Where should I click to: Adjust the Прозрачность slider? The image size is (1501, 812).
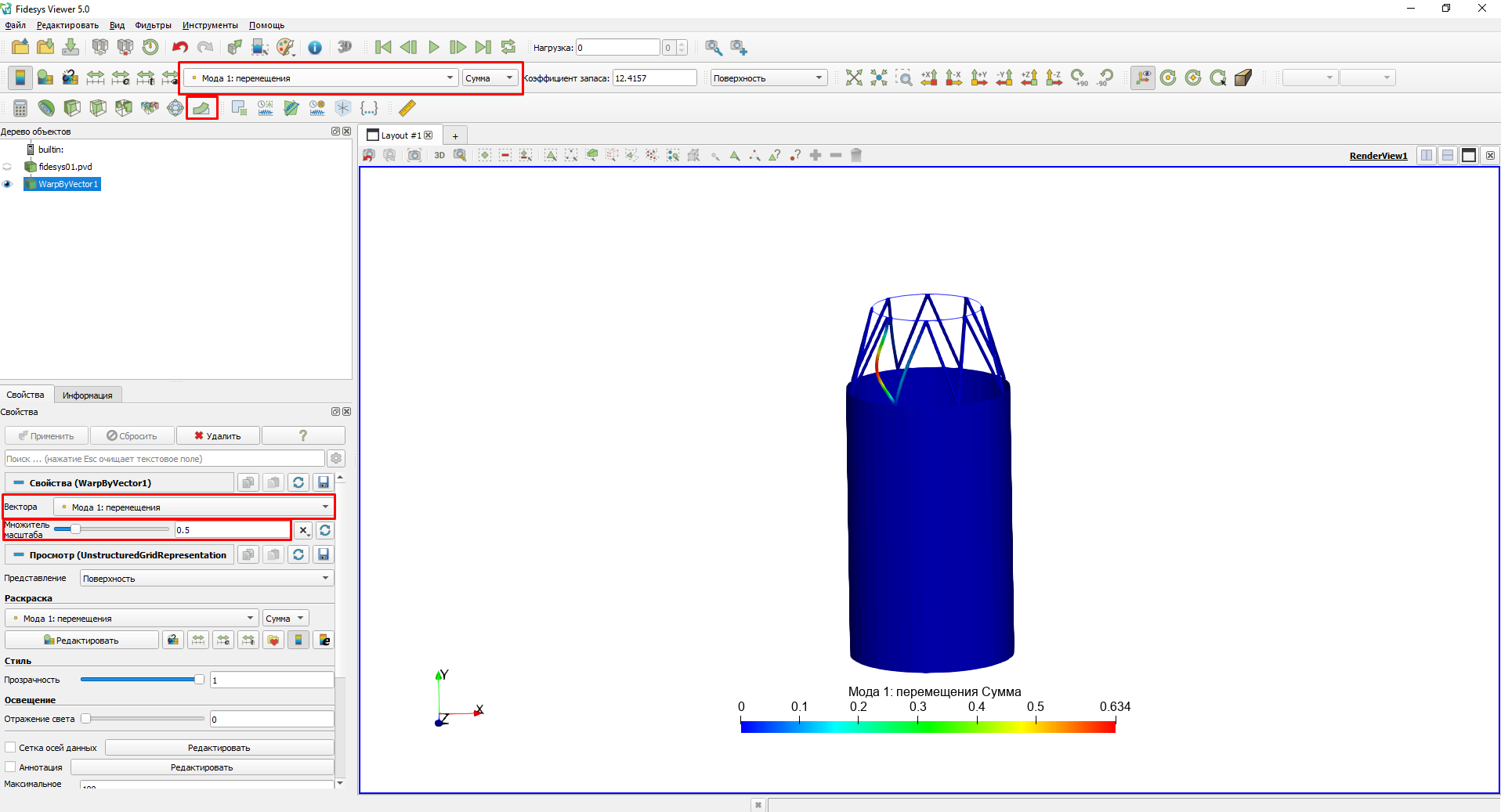pyautogui.click(x=143, y=680)
